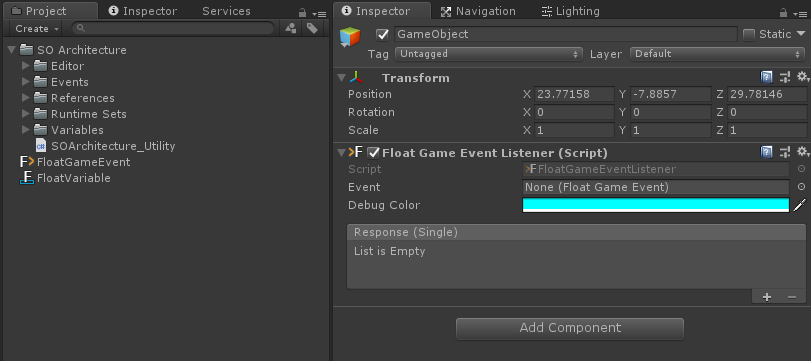
Task: Click the Add Component button
Action: click(x=570, y=328)
